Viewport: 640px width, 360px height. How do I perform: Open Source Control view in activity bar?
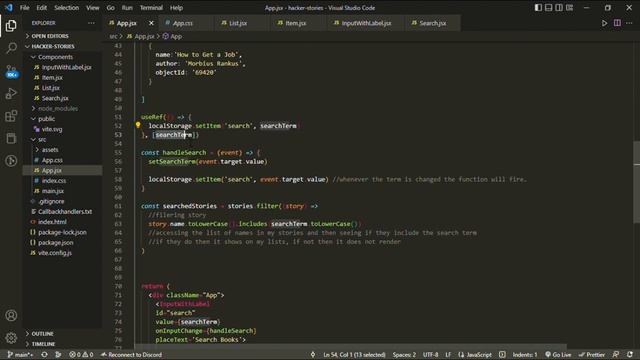pyautogui.click(x=11, y=71)
